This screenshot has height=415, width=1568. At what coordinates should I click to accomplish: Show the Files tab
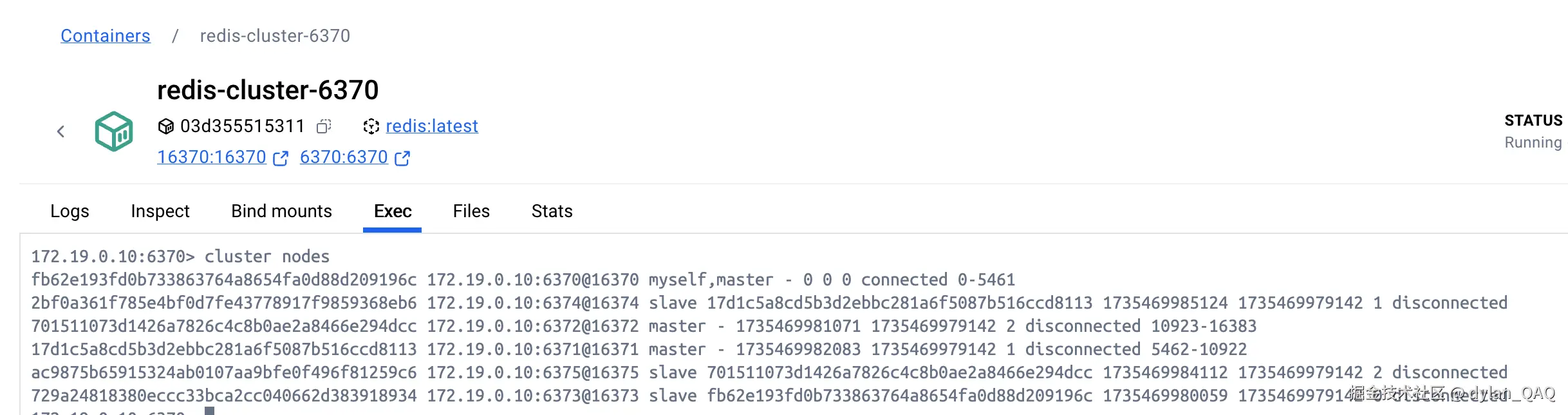[x=471, y=211]
